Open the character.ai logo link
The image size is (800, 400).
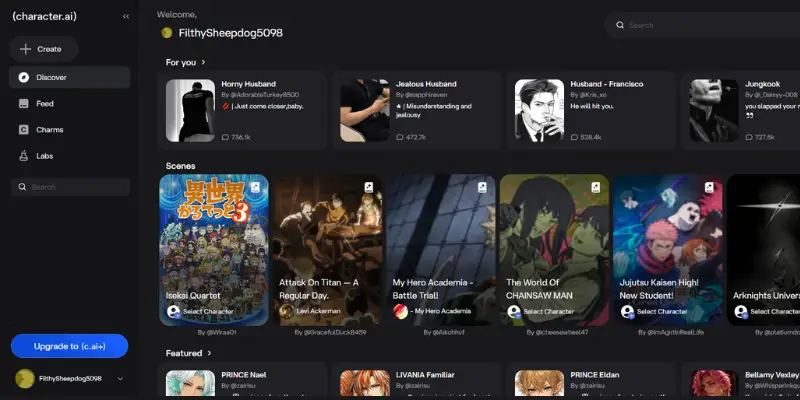point(44,16)
